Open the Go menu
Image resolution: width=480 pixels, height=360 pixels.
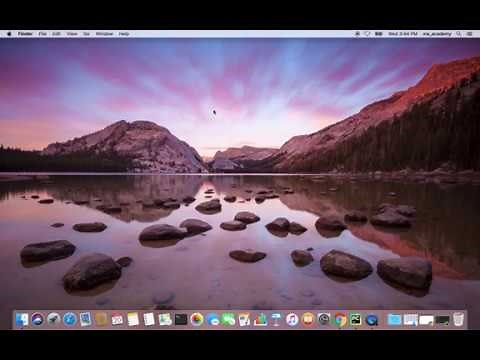point(86,34)
